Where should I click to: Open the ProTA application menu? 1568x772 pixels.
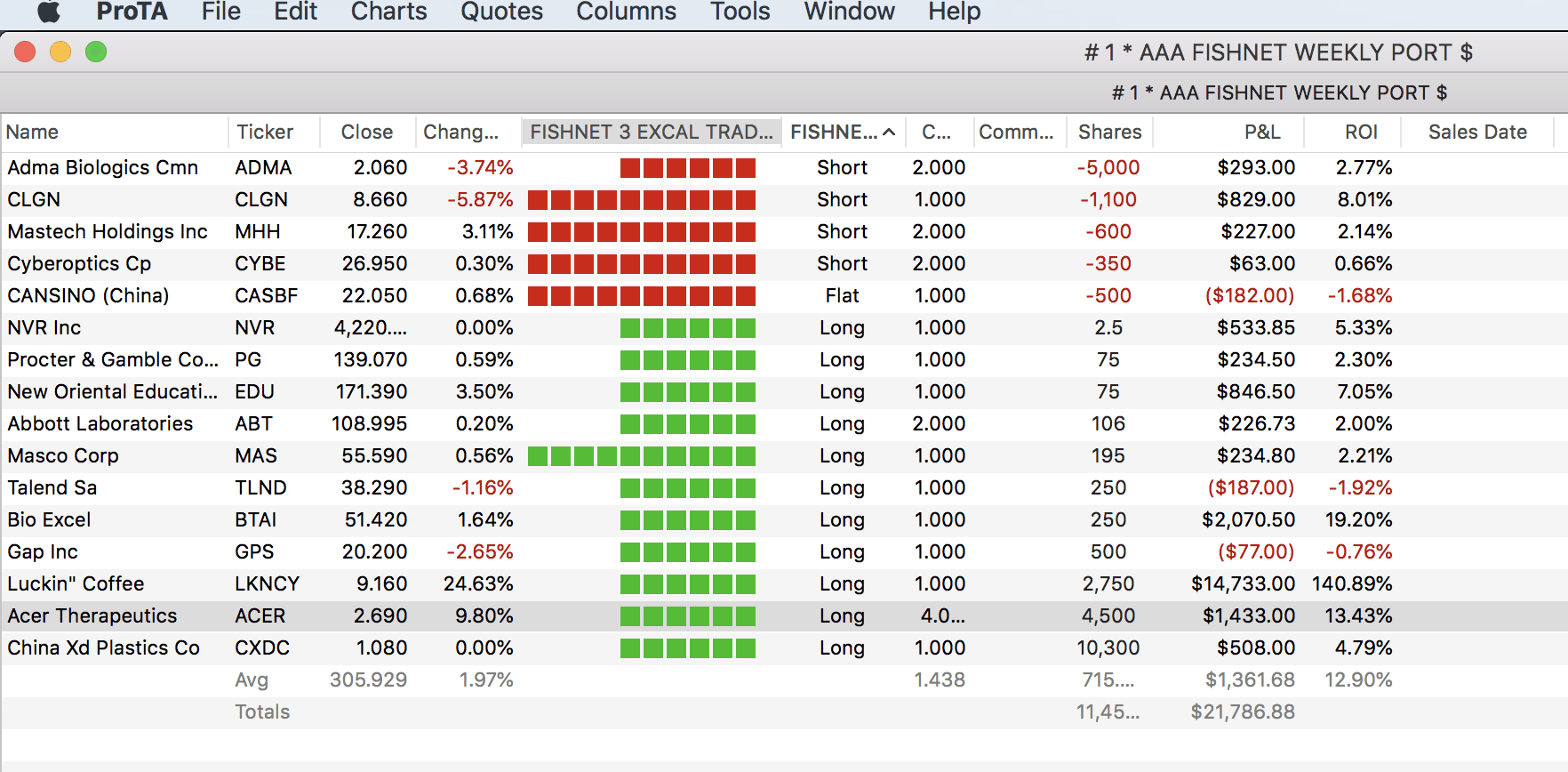coord(132,12)
